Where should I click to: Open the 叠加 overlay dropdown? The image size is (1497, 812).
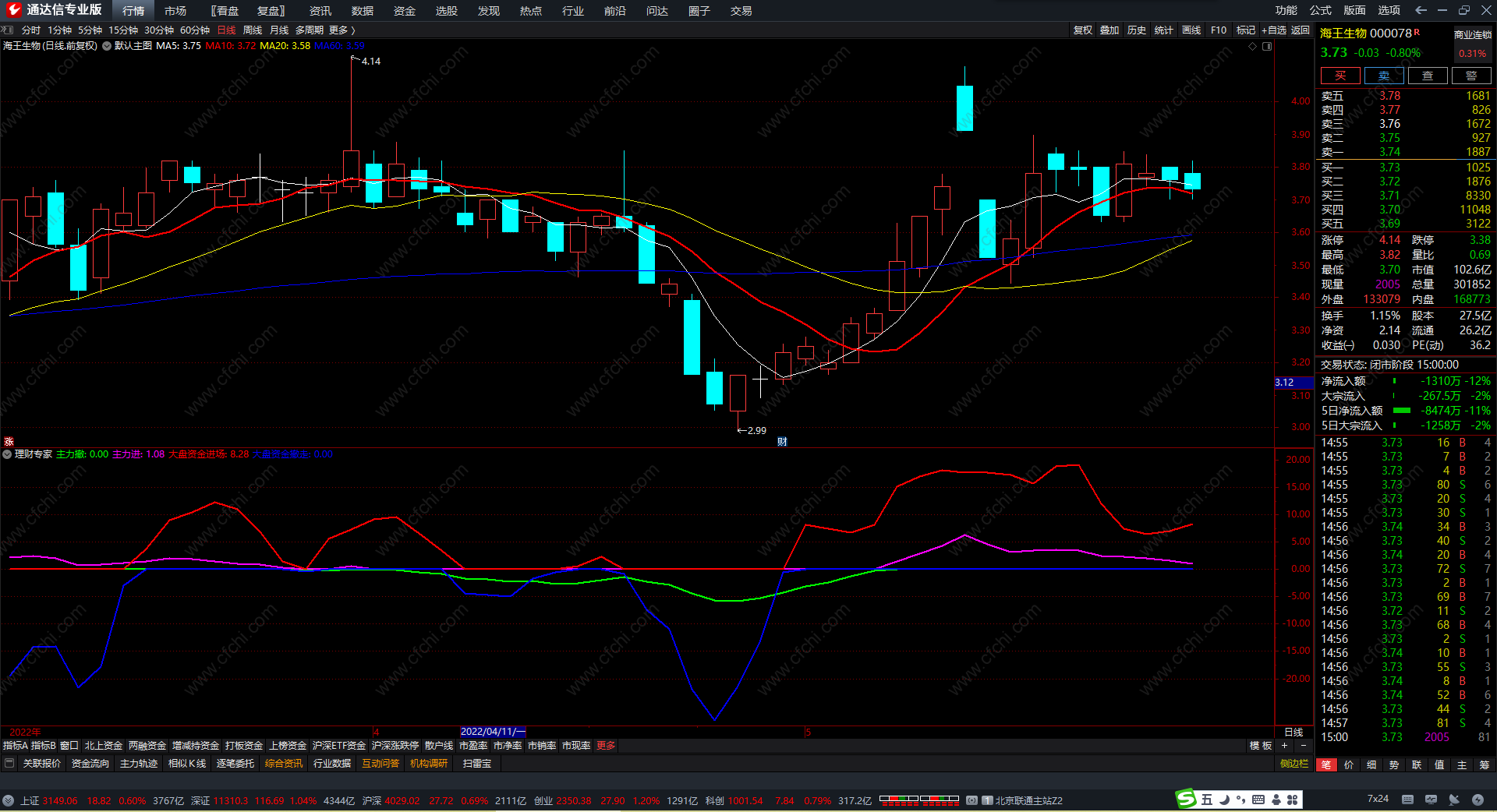point(1109,30)
